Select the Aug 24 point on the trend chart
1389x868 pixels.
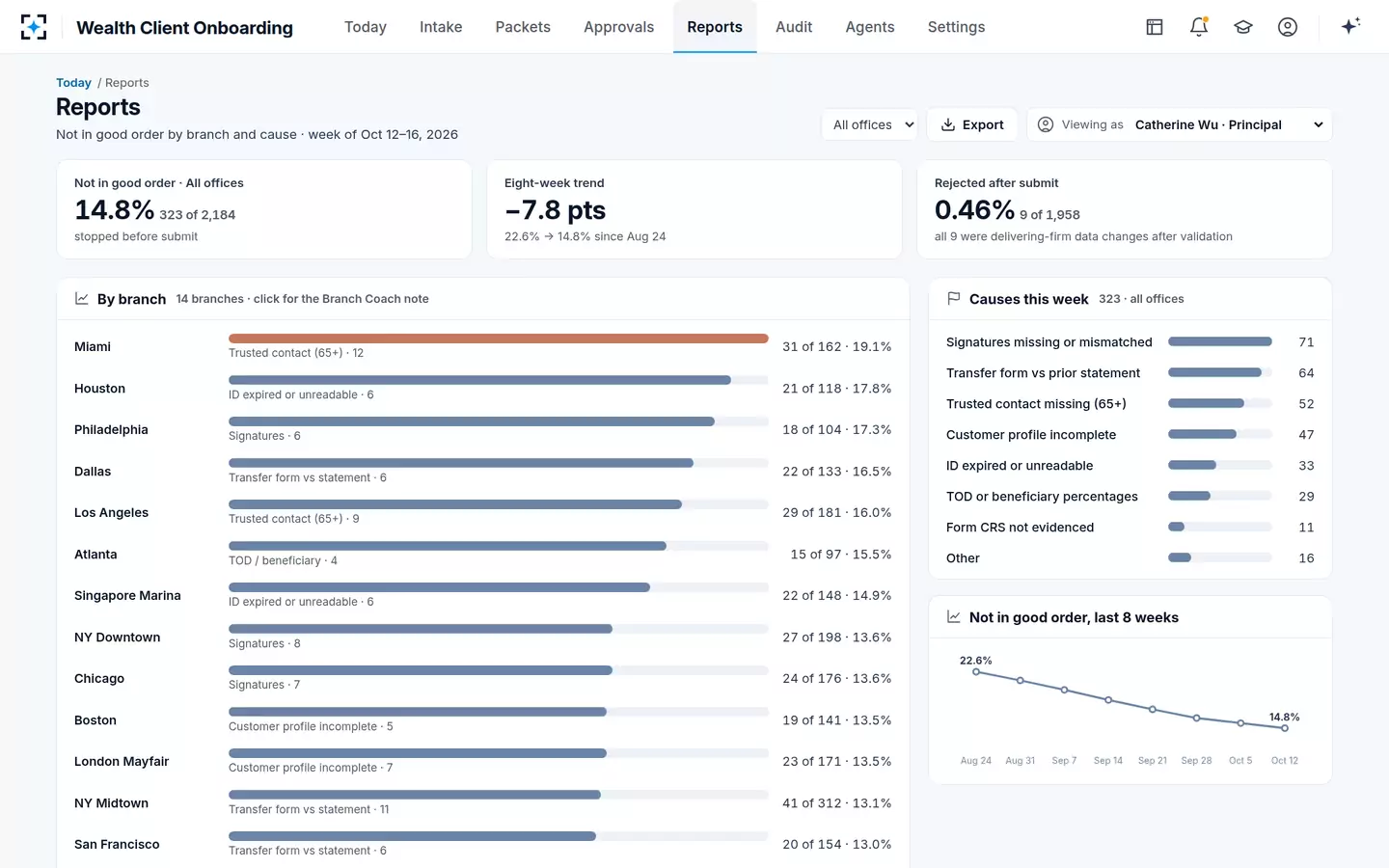click(976, 672)
